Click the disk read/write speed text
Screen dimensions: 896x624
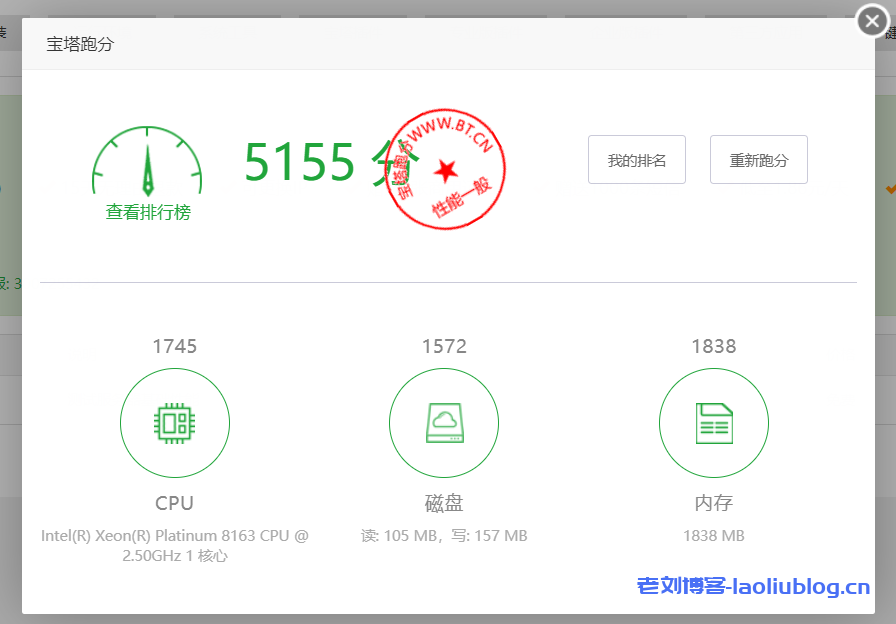(444, 536)
